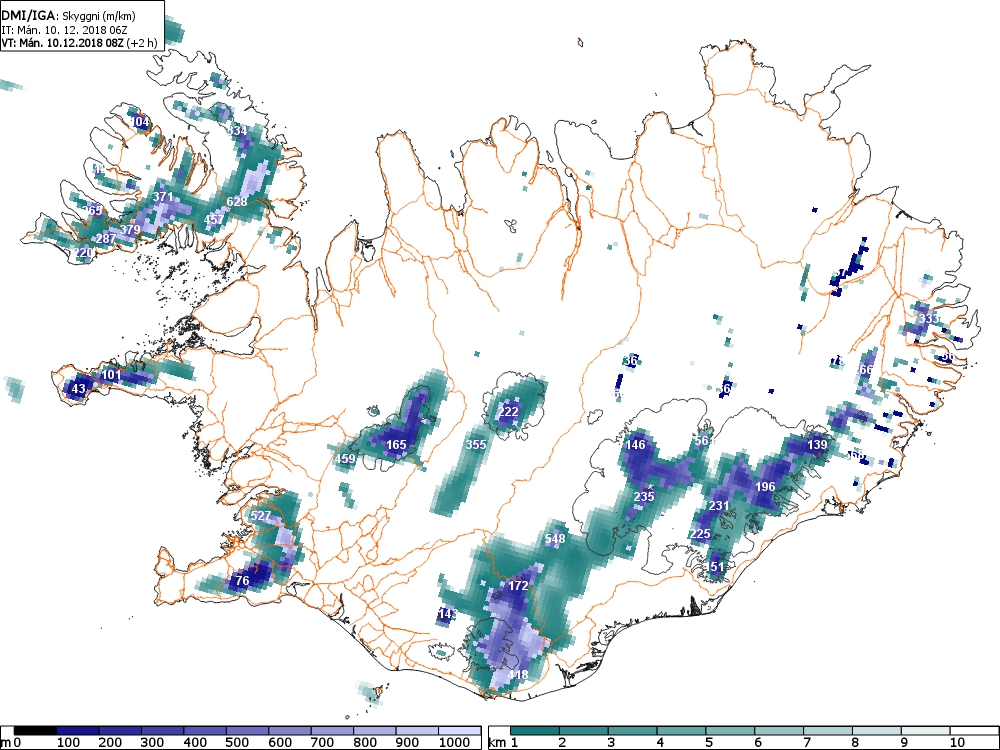
Task: Click the 371 visibility value on the map
Action: point(163,196)
